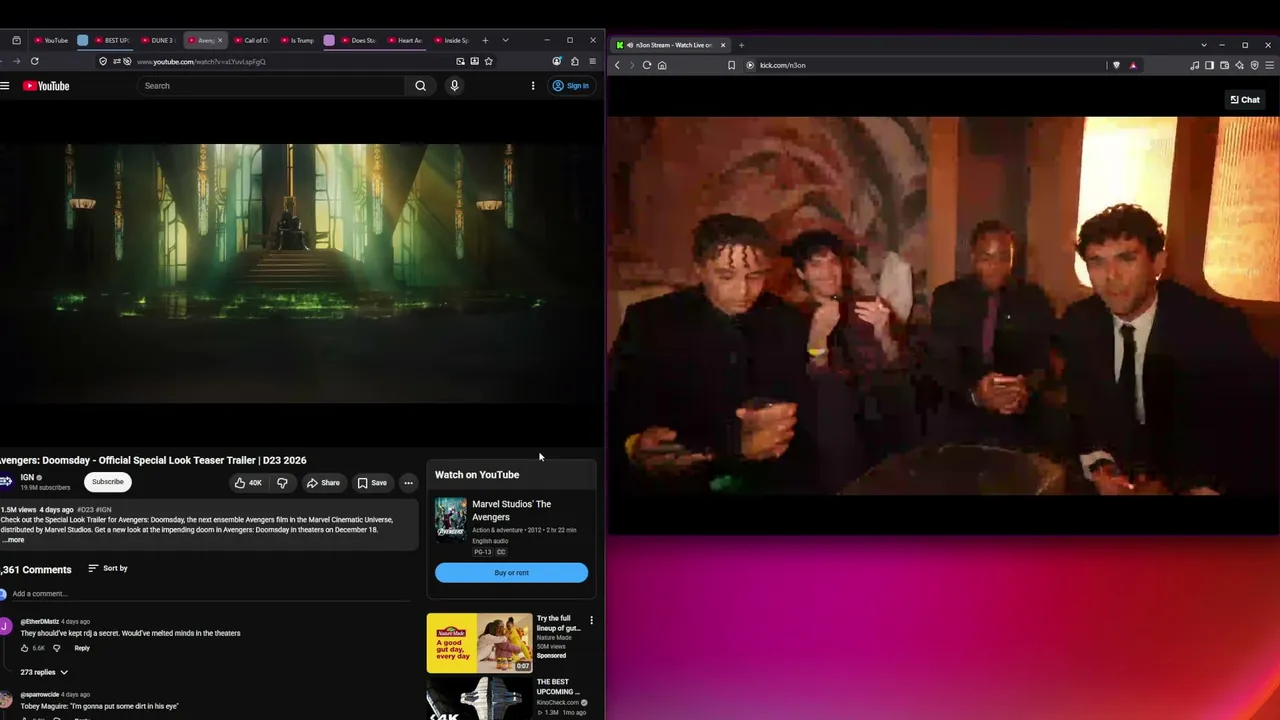The width and height of the screenshot is (1280, 720).
Task: Open the Sort by comments dropdown
Action: pos(108,568)
